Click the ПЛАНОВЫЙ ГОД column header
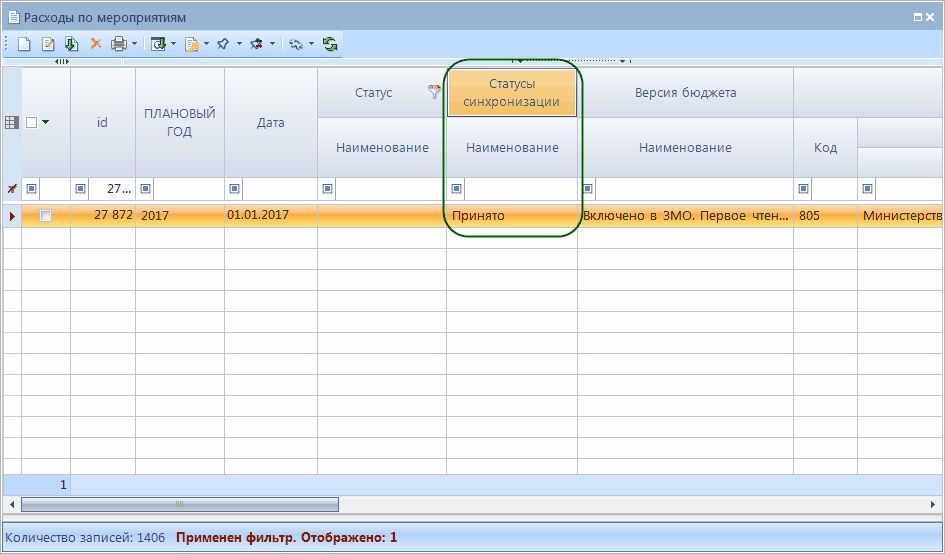Viewport: 945px width, 554px height. tap(180, 122)
